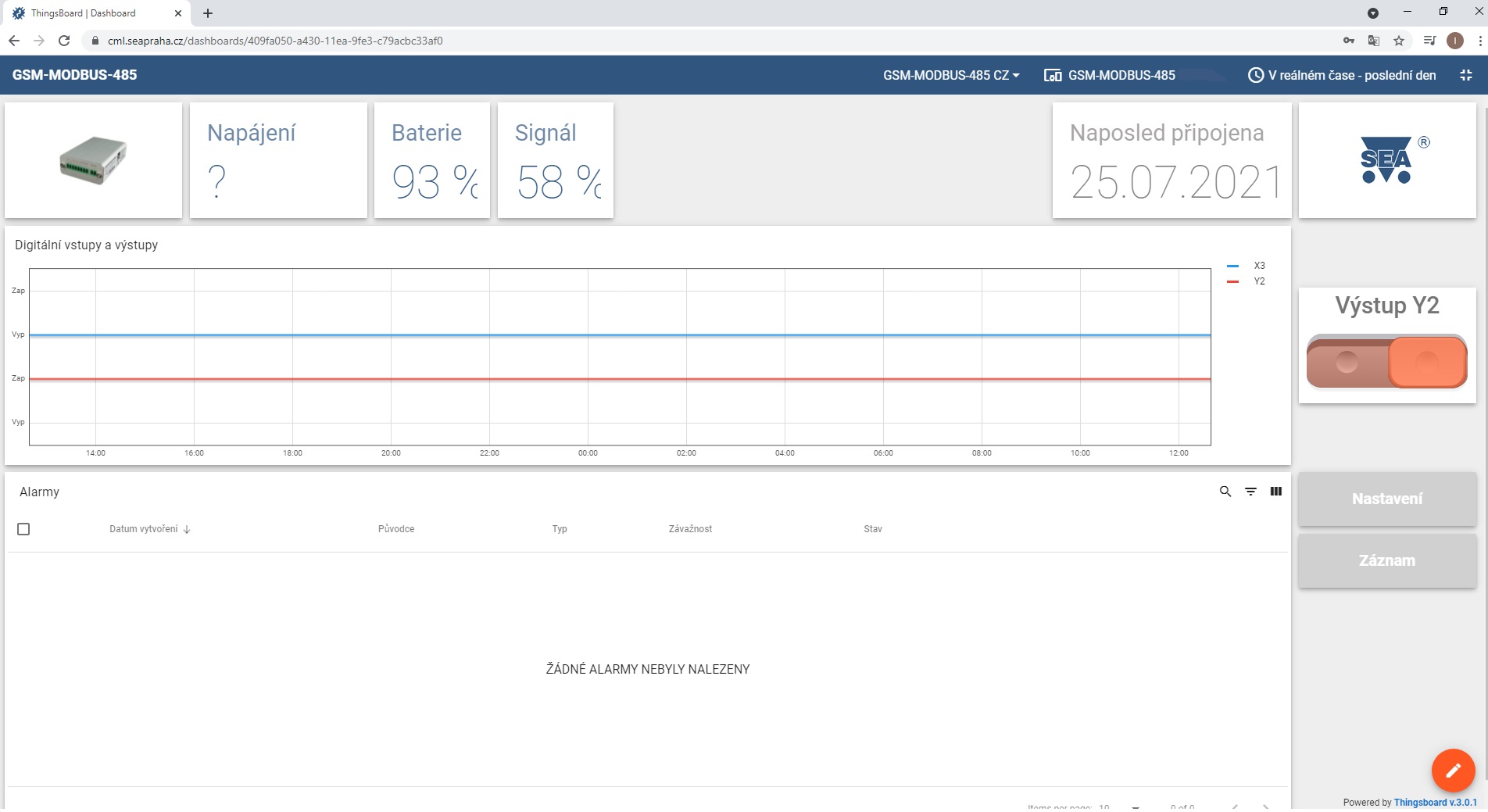This screenshot has width=1488, height=812.
Task: Click ŽÁDNÉ ALARMY NEBYLY NALEZENY message
Action: (x=647, y=669)
